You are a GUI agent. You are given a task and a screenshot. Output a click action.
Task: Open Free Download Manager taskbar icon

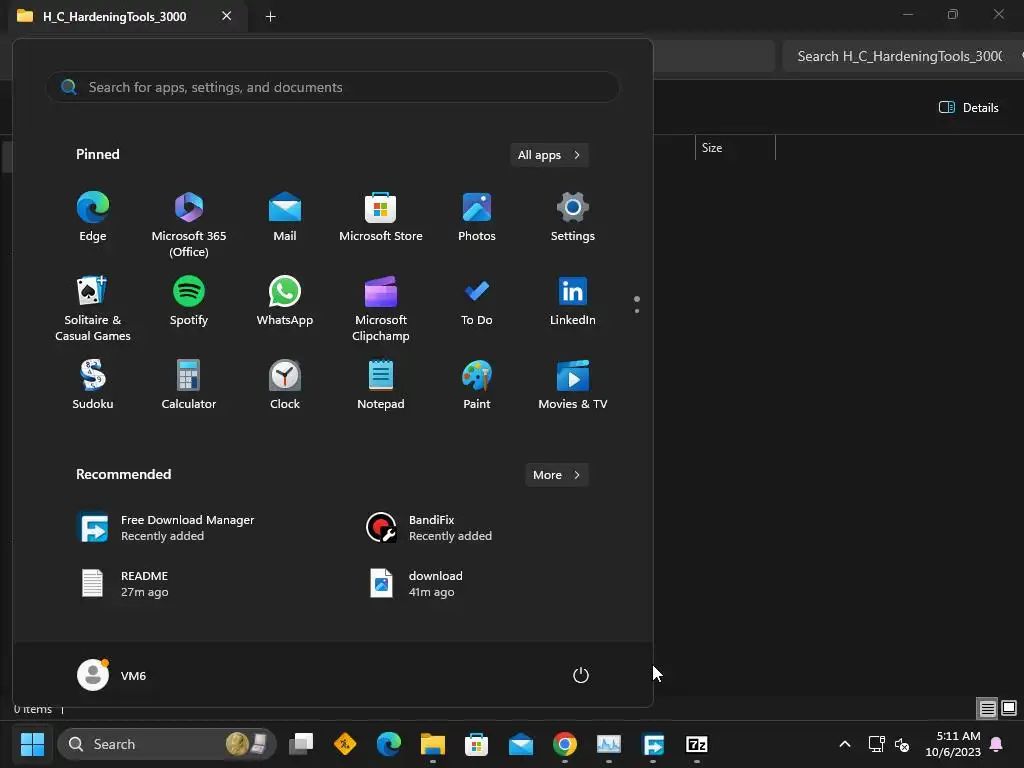653,744
